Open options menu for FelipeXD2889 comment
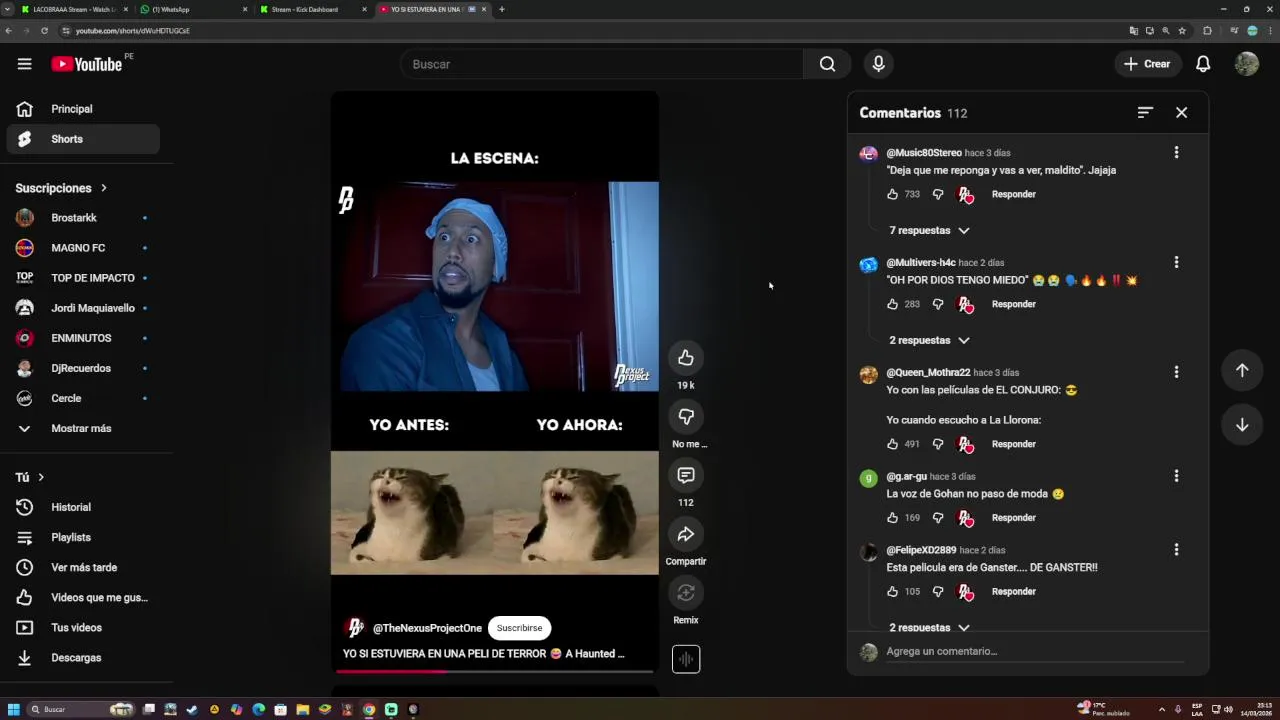Screen dimensions: 1280x720 pos(1176,550)
